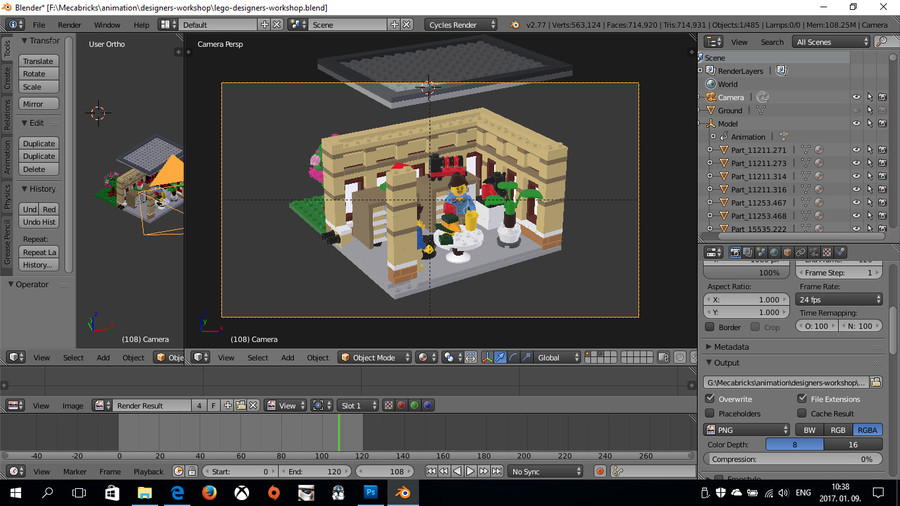Select the rotate manipulator arc icon

(x=514, y=357)
